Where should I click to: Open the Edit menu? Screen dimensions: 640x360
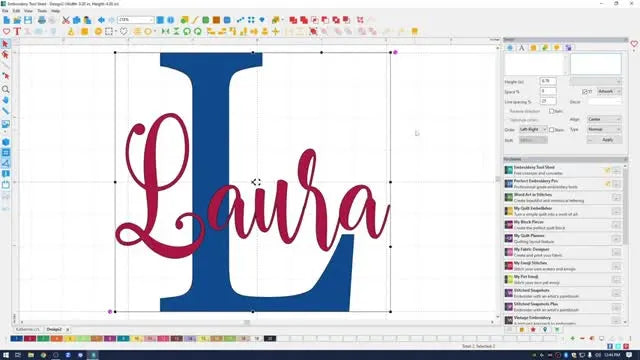16,11
